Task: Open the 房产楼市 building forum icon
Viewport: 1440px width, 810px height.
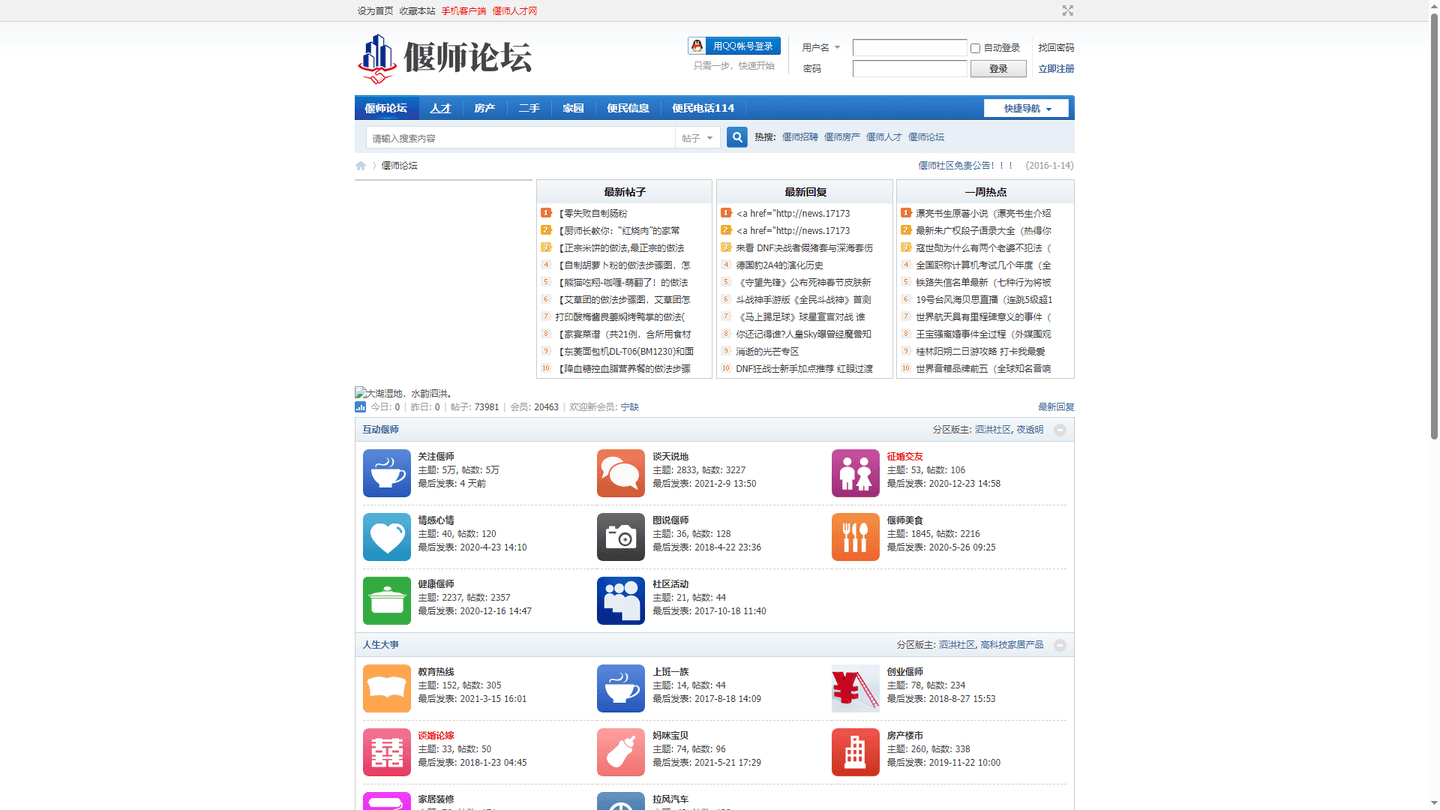Action: tap(856, 752)
